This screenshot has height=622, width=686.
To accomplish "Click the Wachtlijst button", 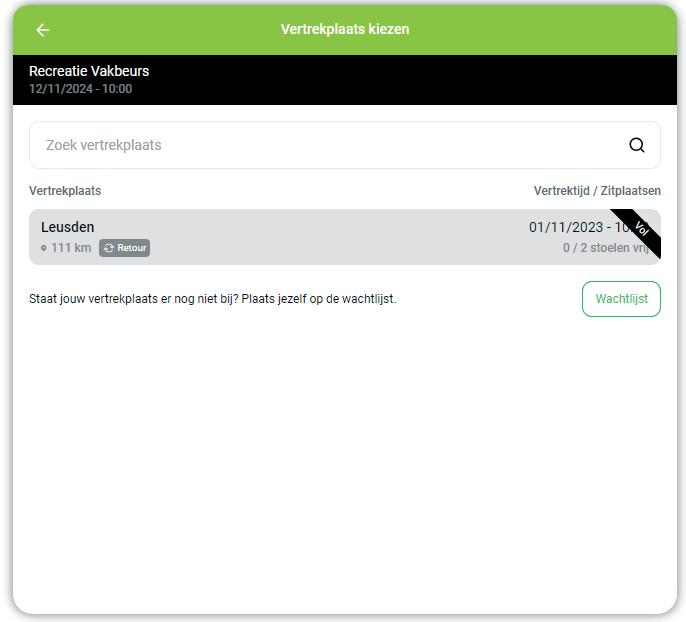I will (x=621, y=299).
